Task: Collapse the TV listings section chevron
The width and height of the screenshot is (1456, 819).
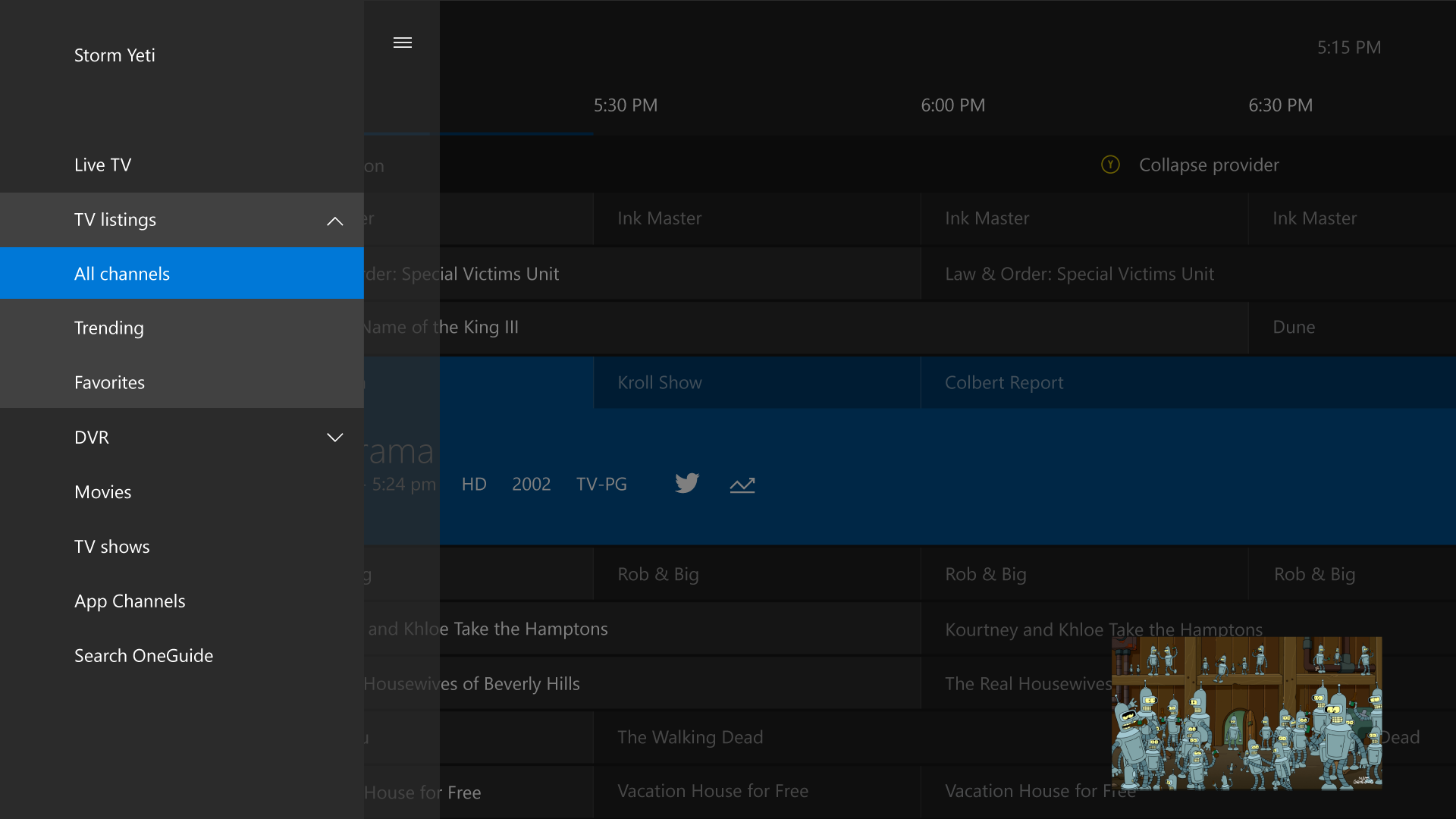Action: click(334, 221)
